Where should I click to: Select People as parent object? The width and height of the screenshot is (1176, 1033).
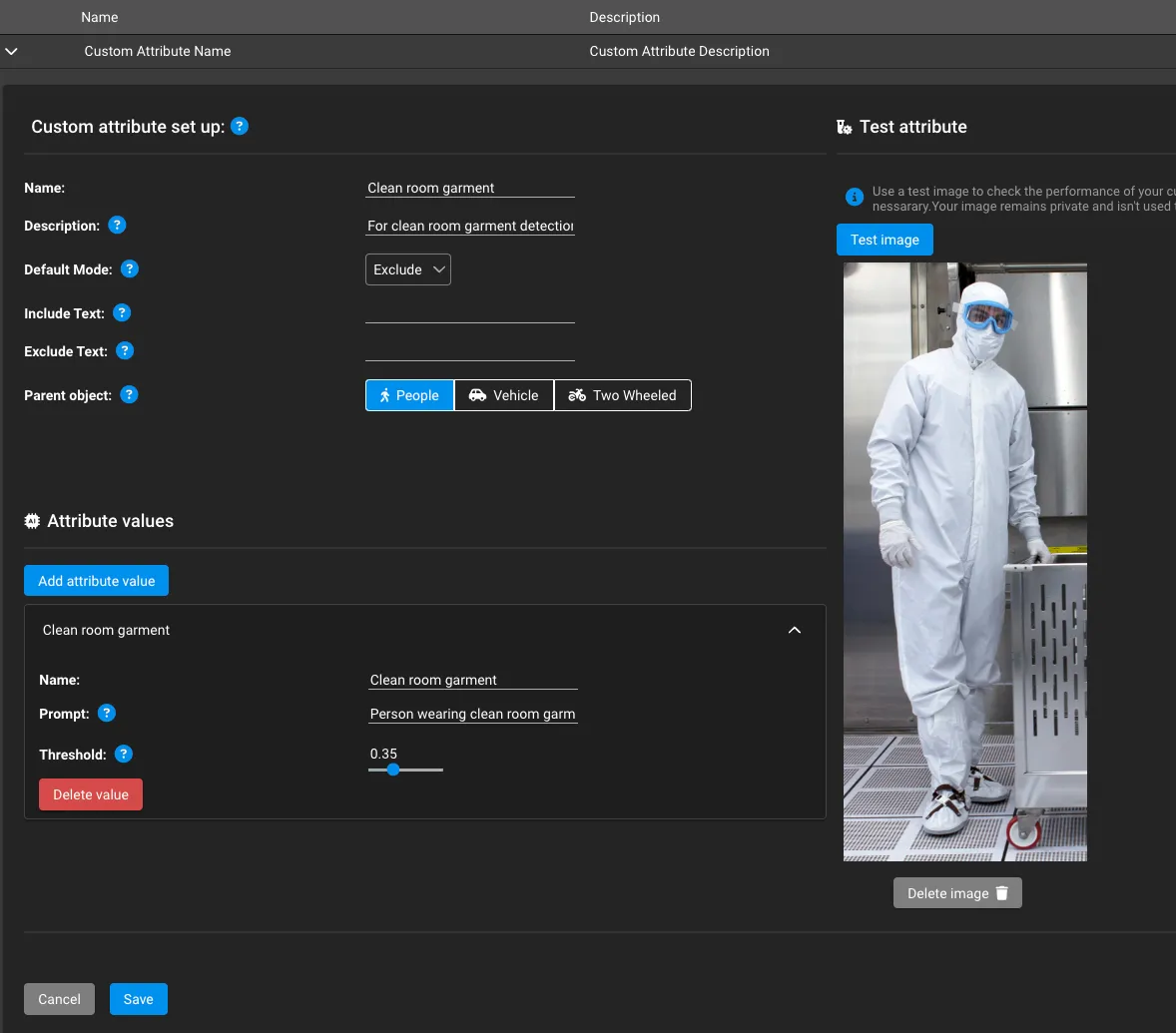tap(409, 395)
